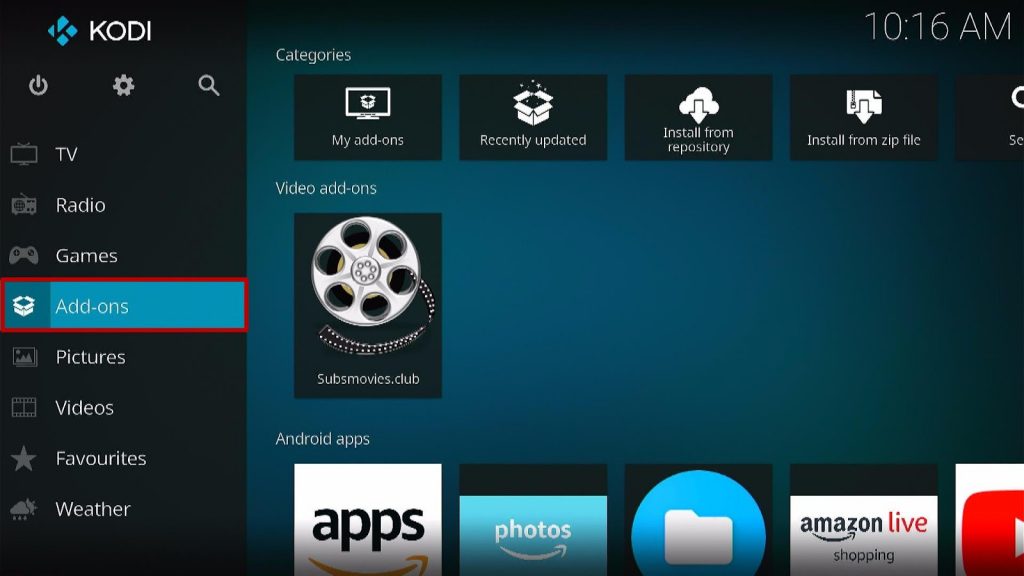
Task: Open the Weather menu item
Action: point(123,509)
